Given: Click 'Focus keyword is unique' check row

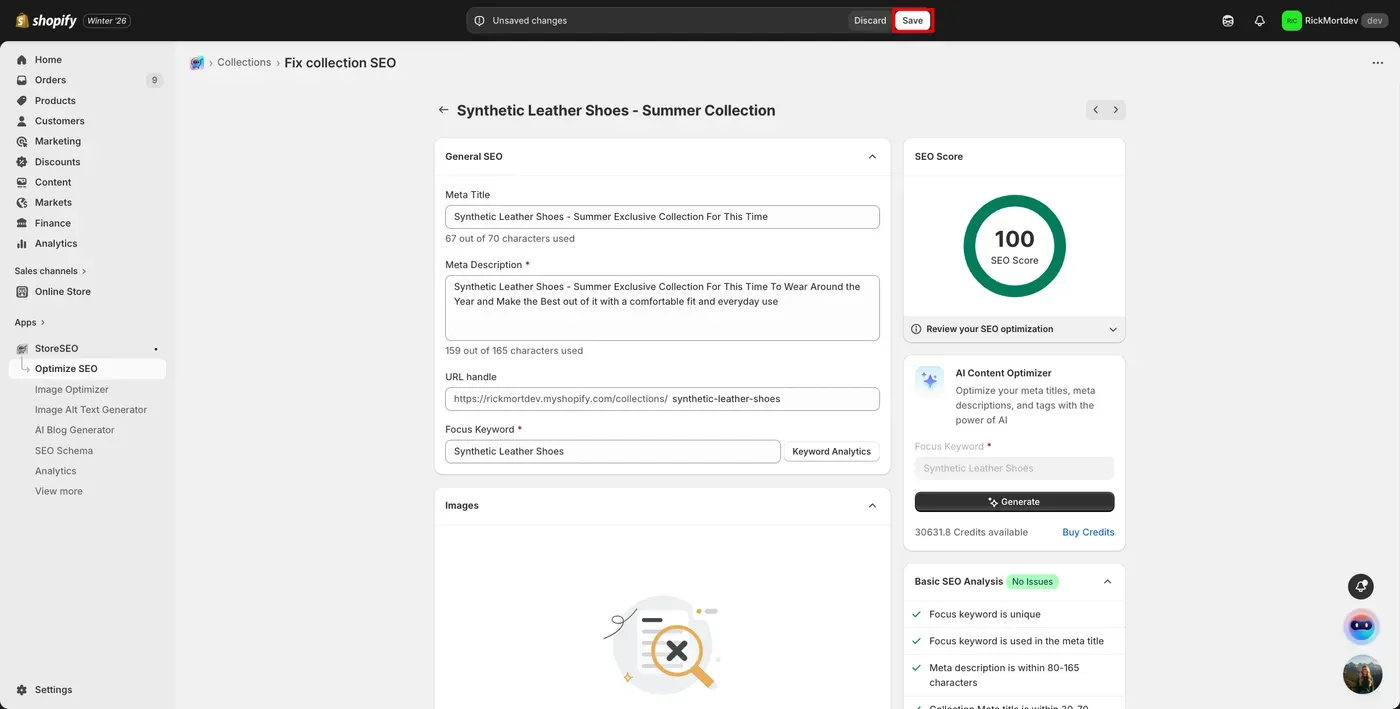Looking at the screenshot, I should [x=1014, y=615].
